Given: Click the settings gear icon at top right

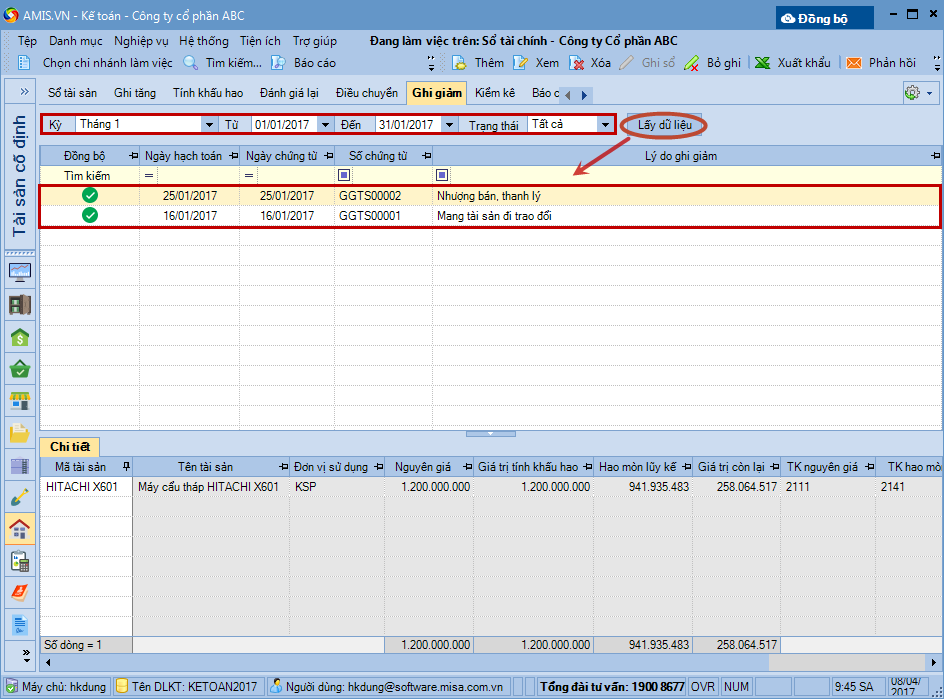Looking at the screenshot, I should tap(911, 93).
